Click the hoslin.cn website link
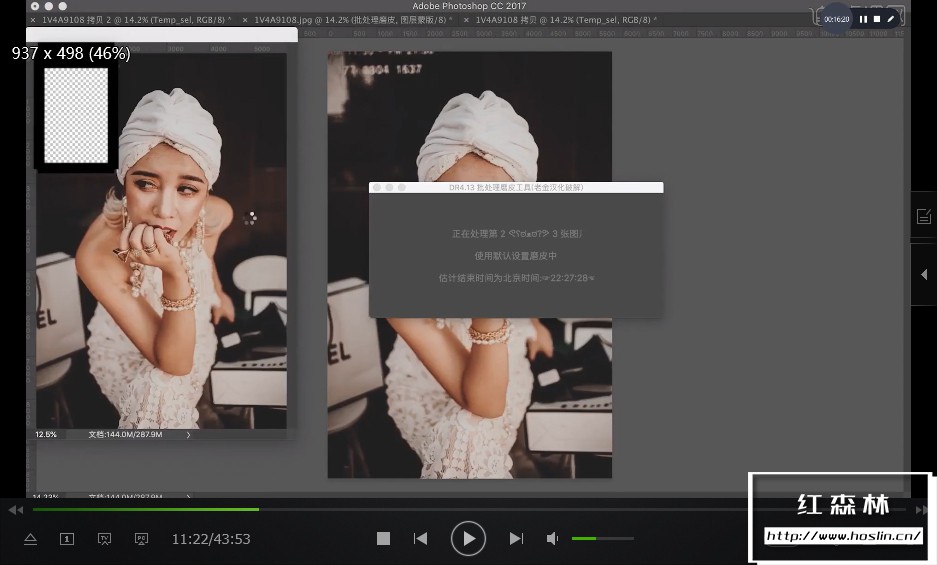 843,536
